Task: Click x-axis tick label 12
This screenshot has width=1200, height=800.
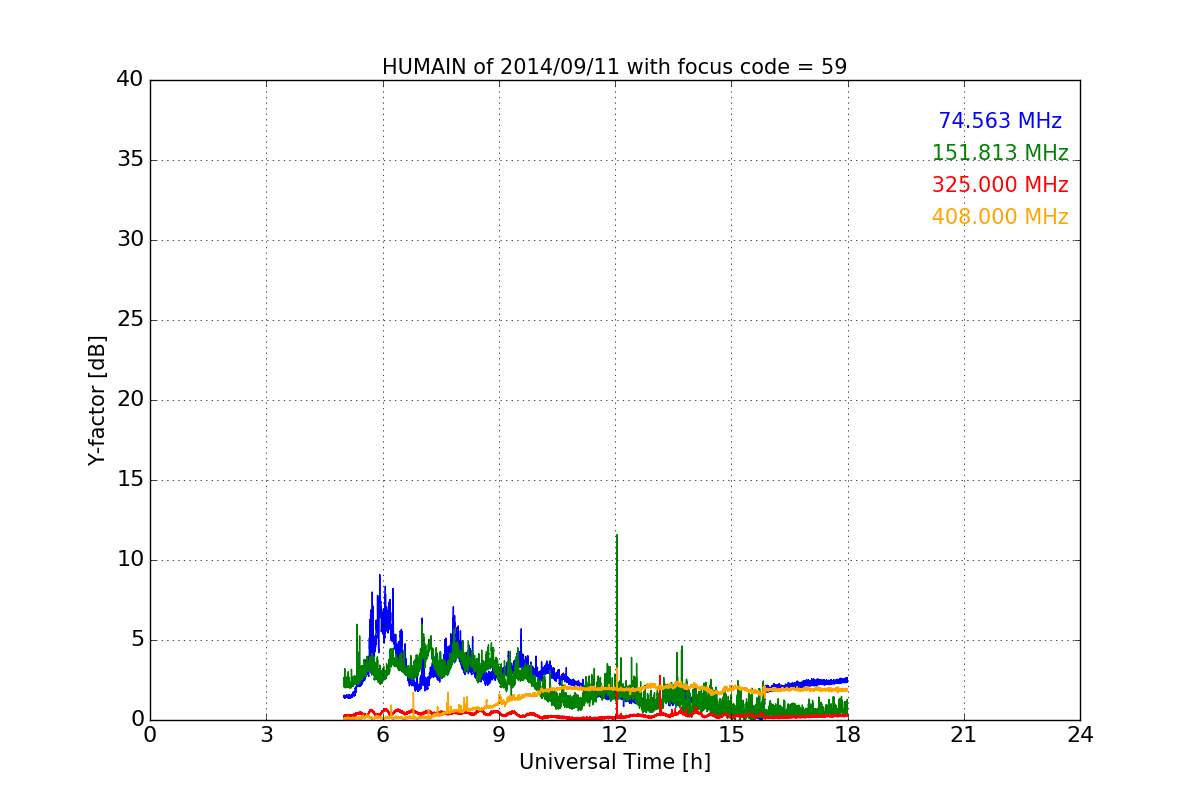Action: click(x=615, y=735)
